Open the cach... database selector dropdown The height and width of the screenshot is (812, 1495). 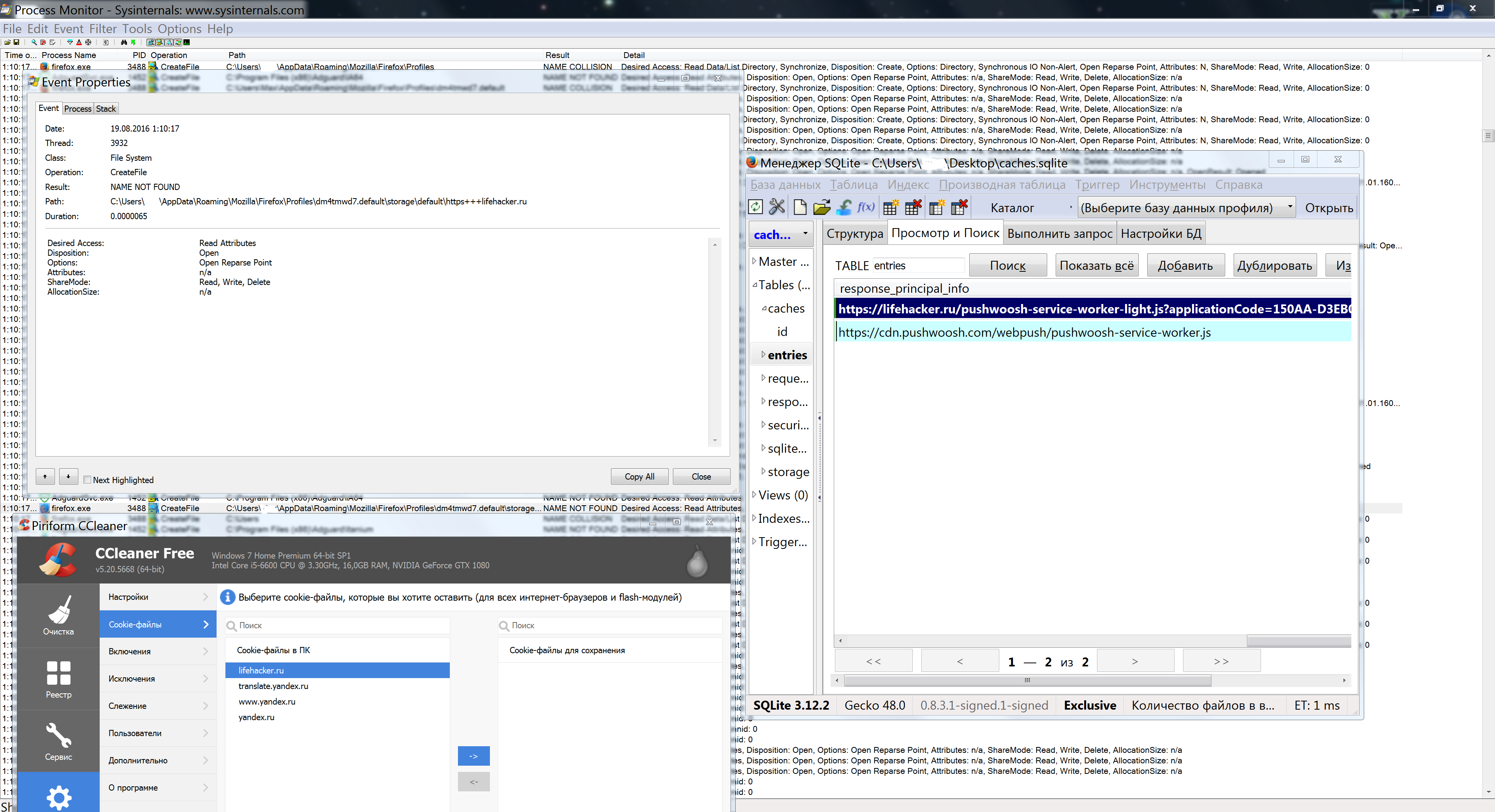pyautogui.click(x=780, y=234)
